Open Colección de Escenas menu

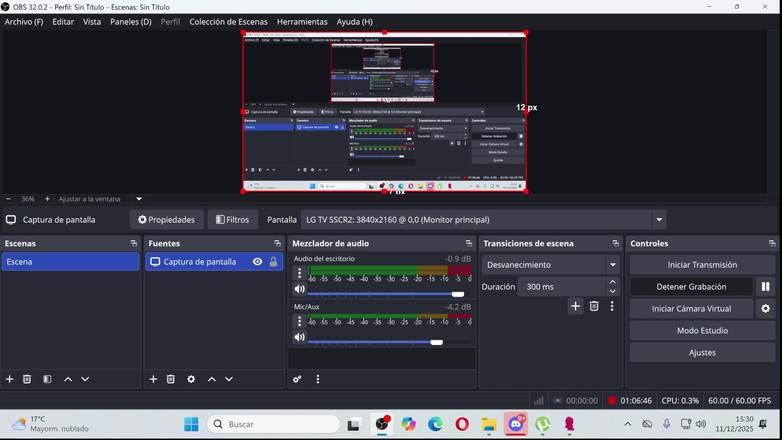(228, 22)
